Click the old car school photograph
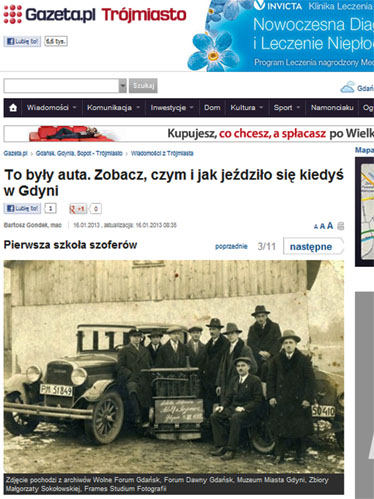Image resolution: width=374 pixels, height=499 pixels. point(174,367)
